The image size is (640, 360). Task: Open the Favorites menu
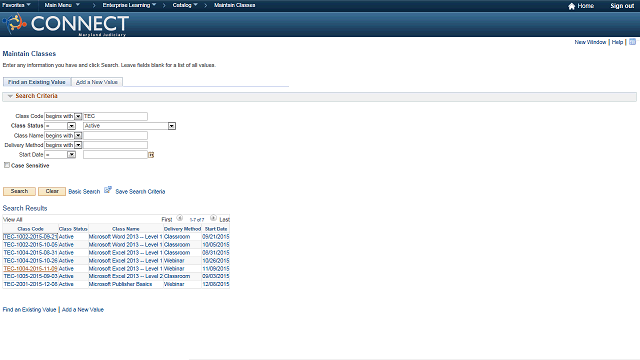pos(16,5)
